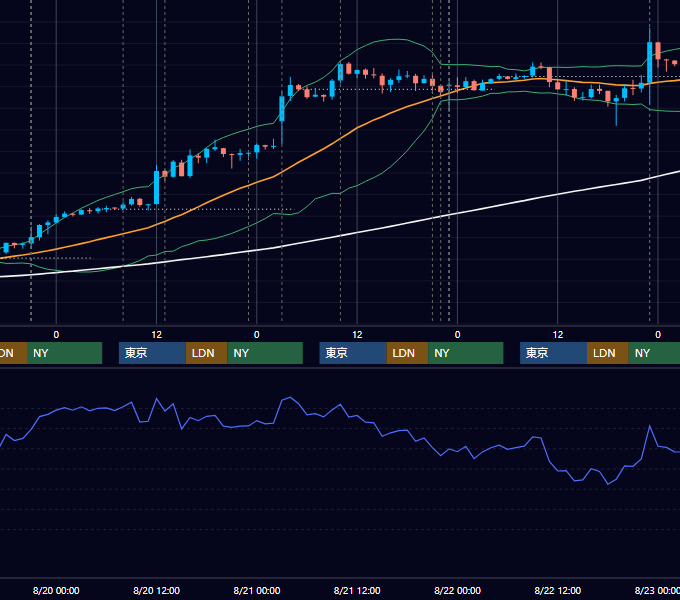Click the 8/20 00:00 date label
680x600 pixels.
(56, 590)
